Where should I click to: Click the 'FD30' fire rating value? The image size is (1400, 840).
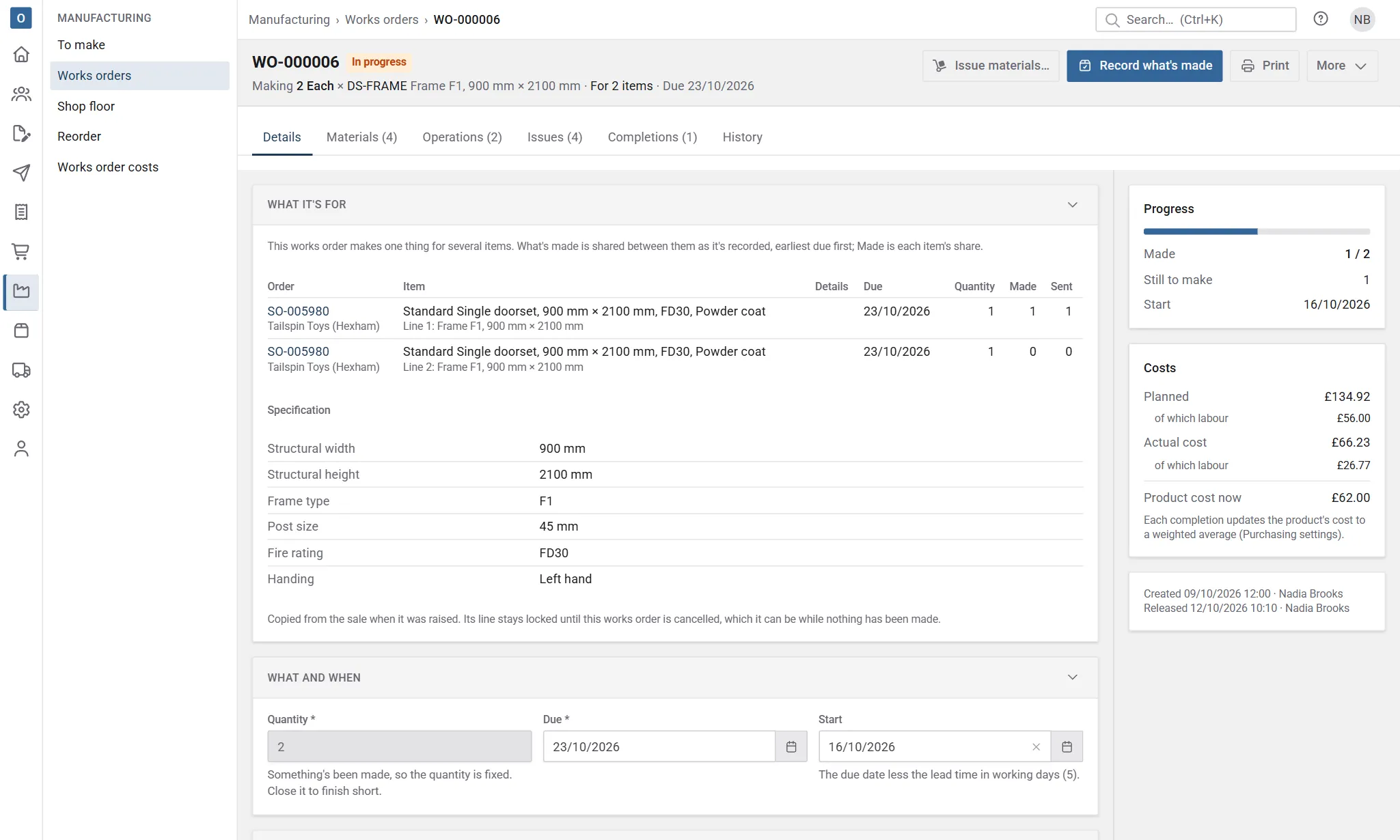pyautogui.click(x=553, y=553)
